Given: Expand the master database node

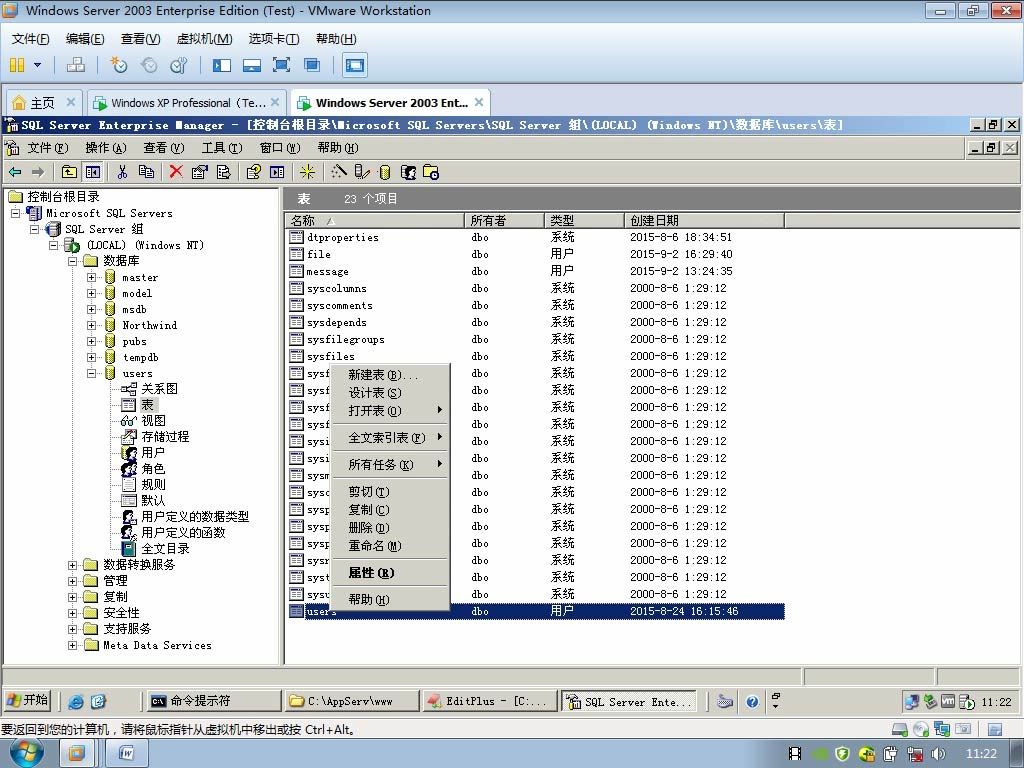Looking at the screenshot, I should [x=91, y=278].
